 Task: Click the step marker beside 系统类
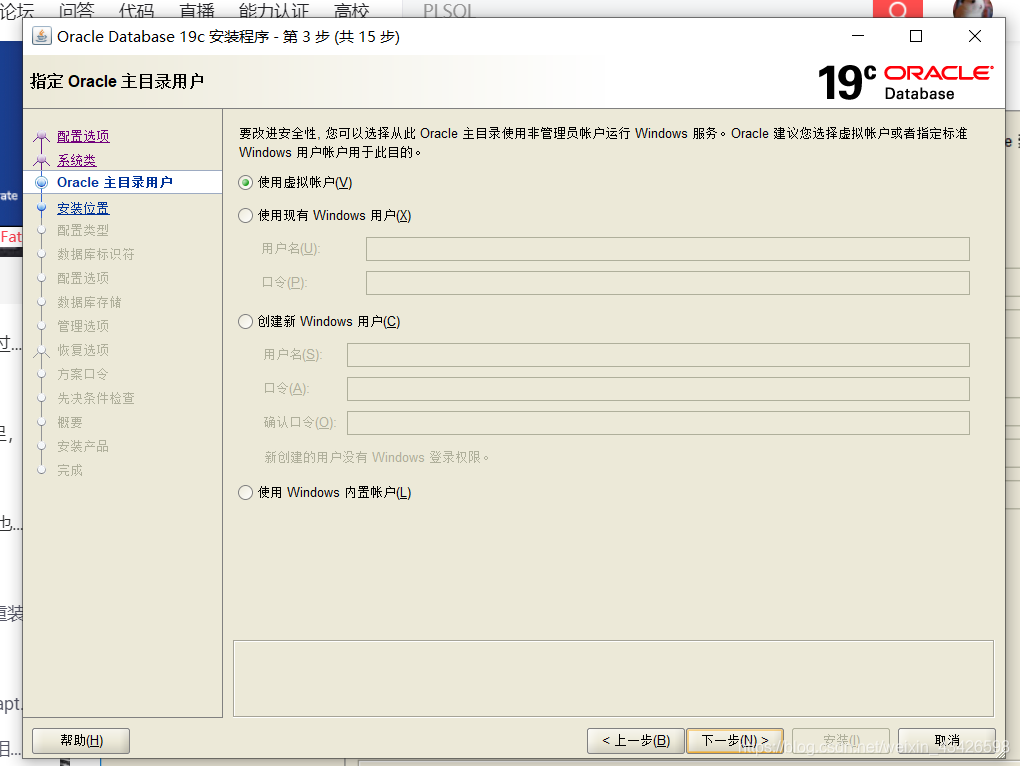pos(42,160)
